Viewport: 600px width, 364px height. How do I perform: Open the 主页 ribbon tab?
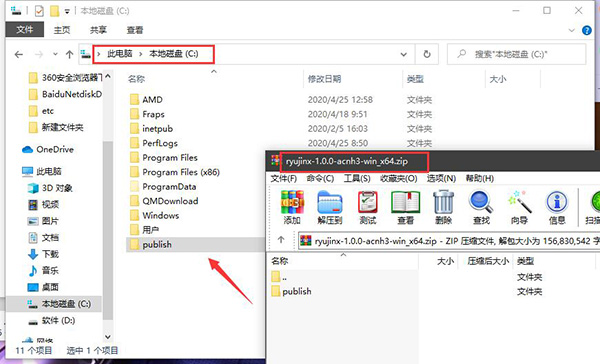click(x=62, y=30)
